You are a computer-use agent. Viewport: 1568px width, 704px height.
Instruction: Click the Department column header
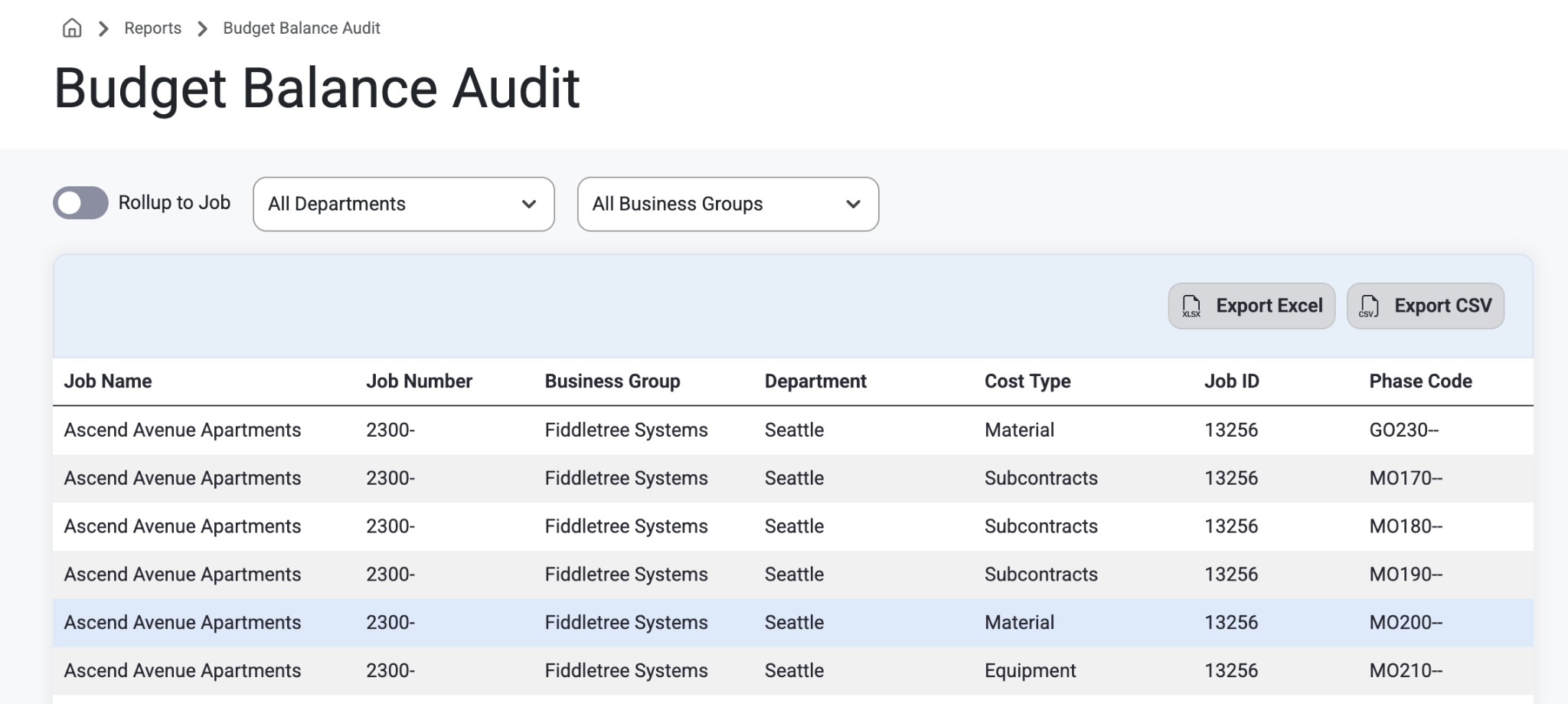(x=815, y=381)
